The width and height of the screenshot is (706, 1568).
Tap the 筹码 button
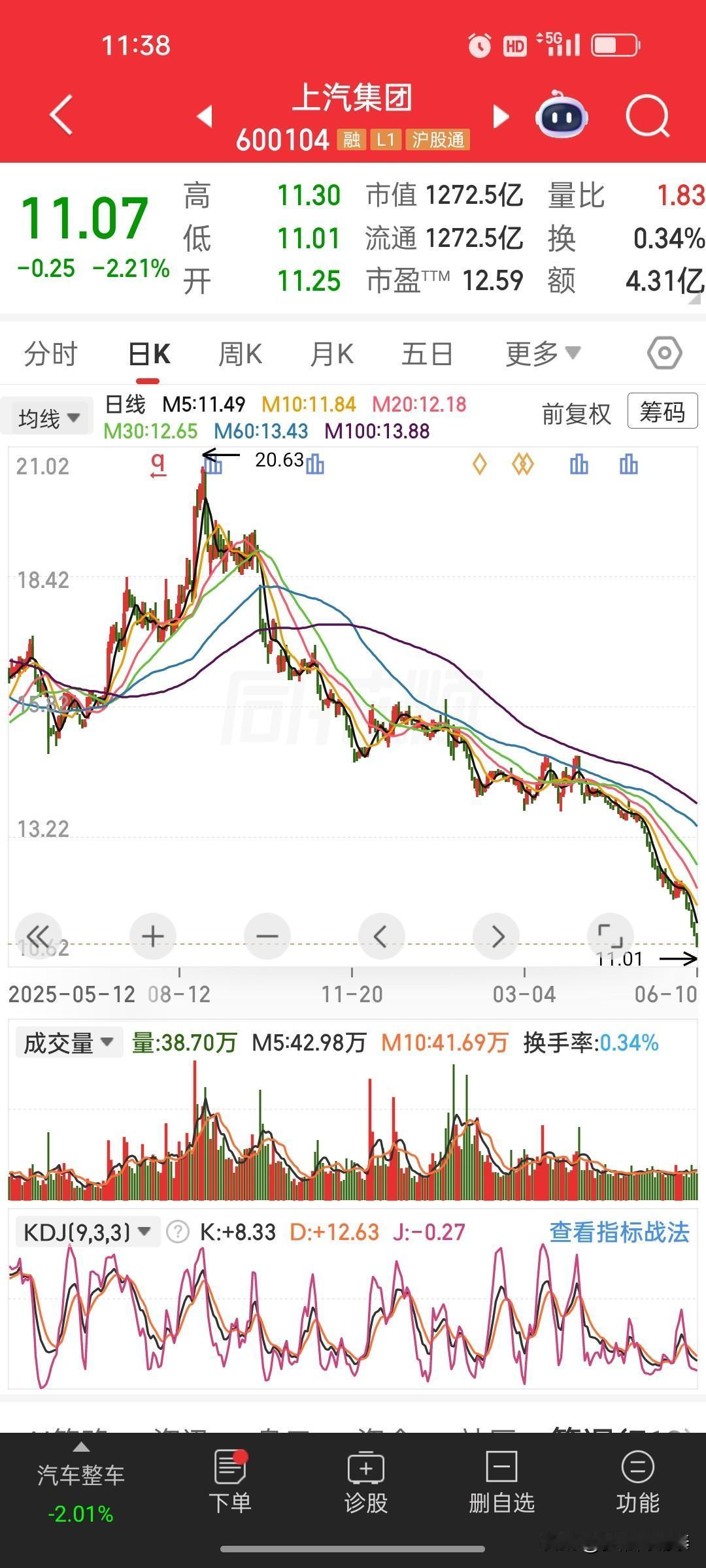click(x=662, y=411)
